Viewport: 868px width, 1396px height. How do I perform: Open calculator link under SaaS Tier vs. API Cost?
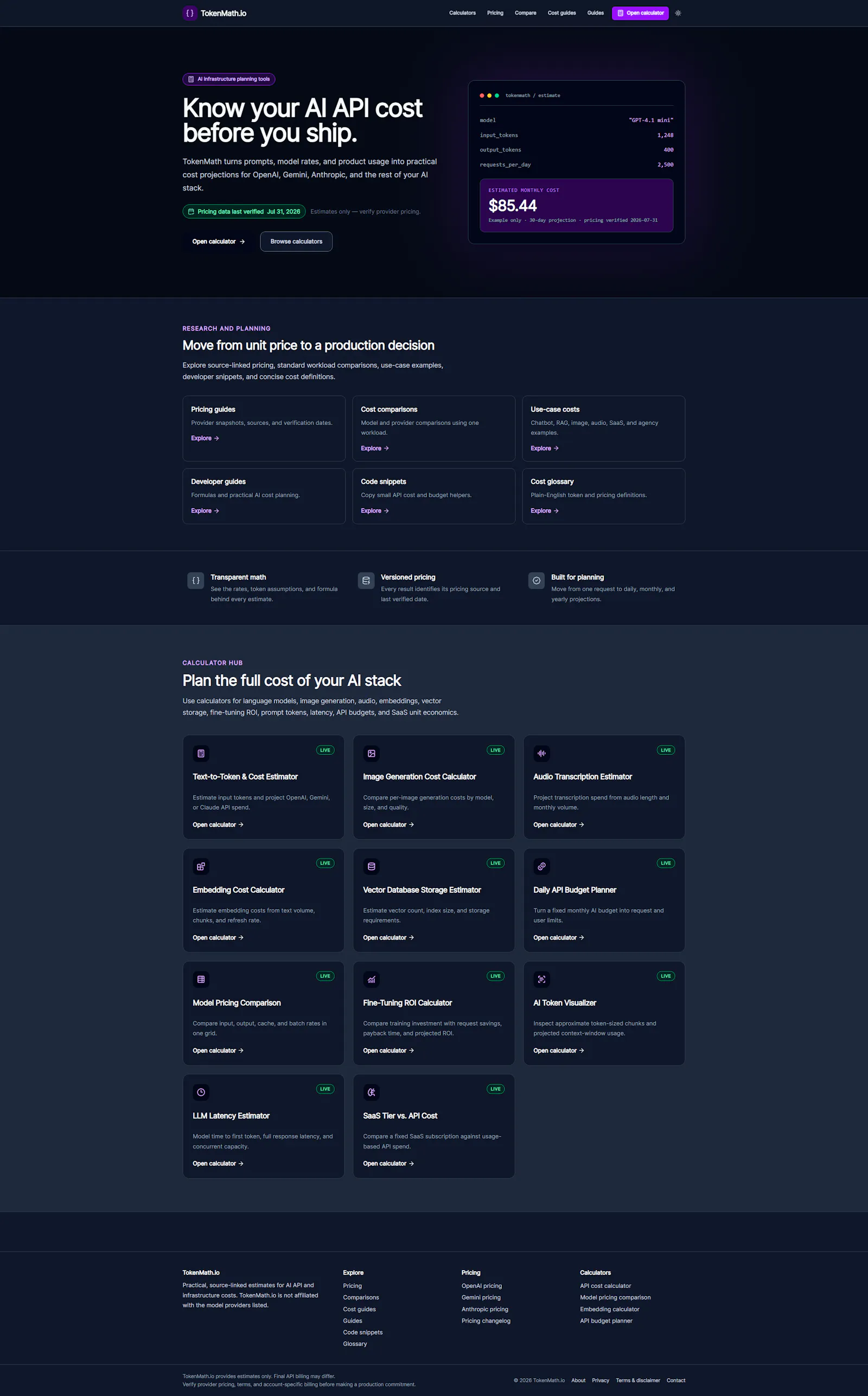(388, 1164)
